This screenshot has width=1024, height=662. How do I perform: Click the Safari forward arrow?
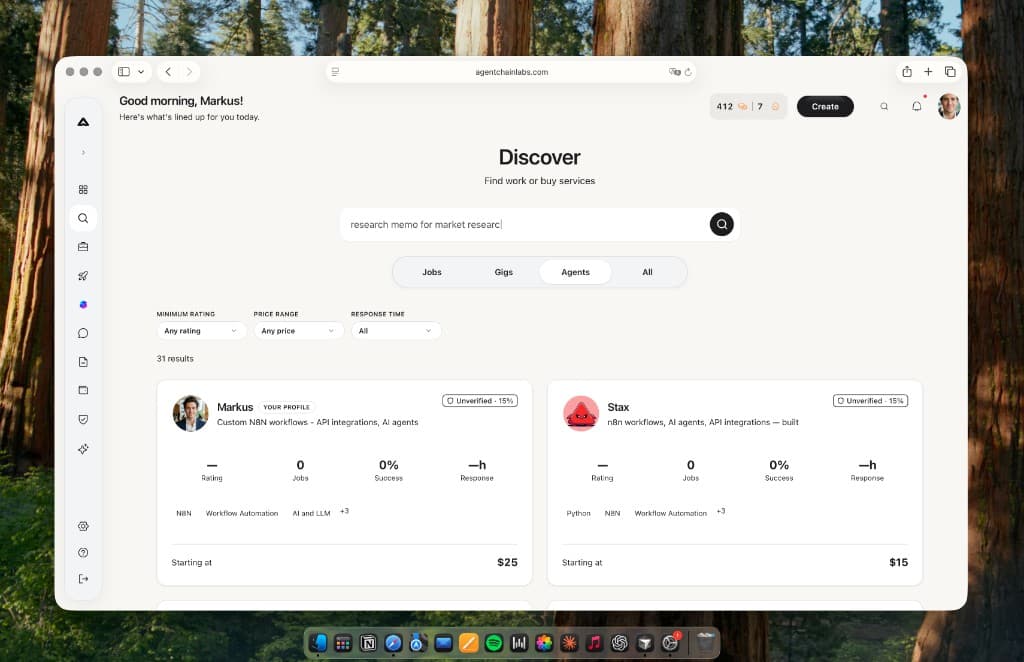click(189, 72)
